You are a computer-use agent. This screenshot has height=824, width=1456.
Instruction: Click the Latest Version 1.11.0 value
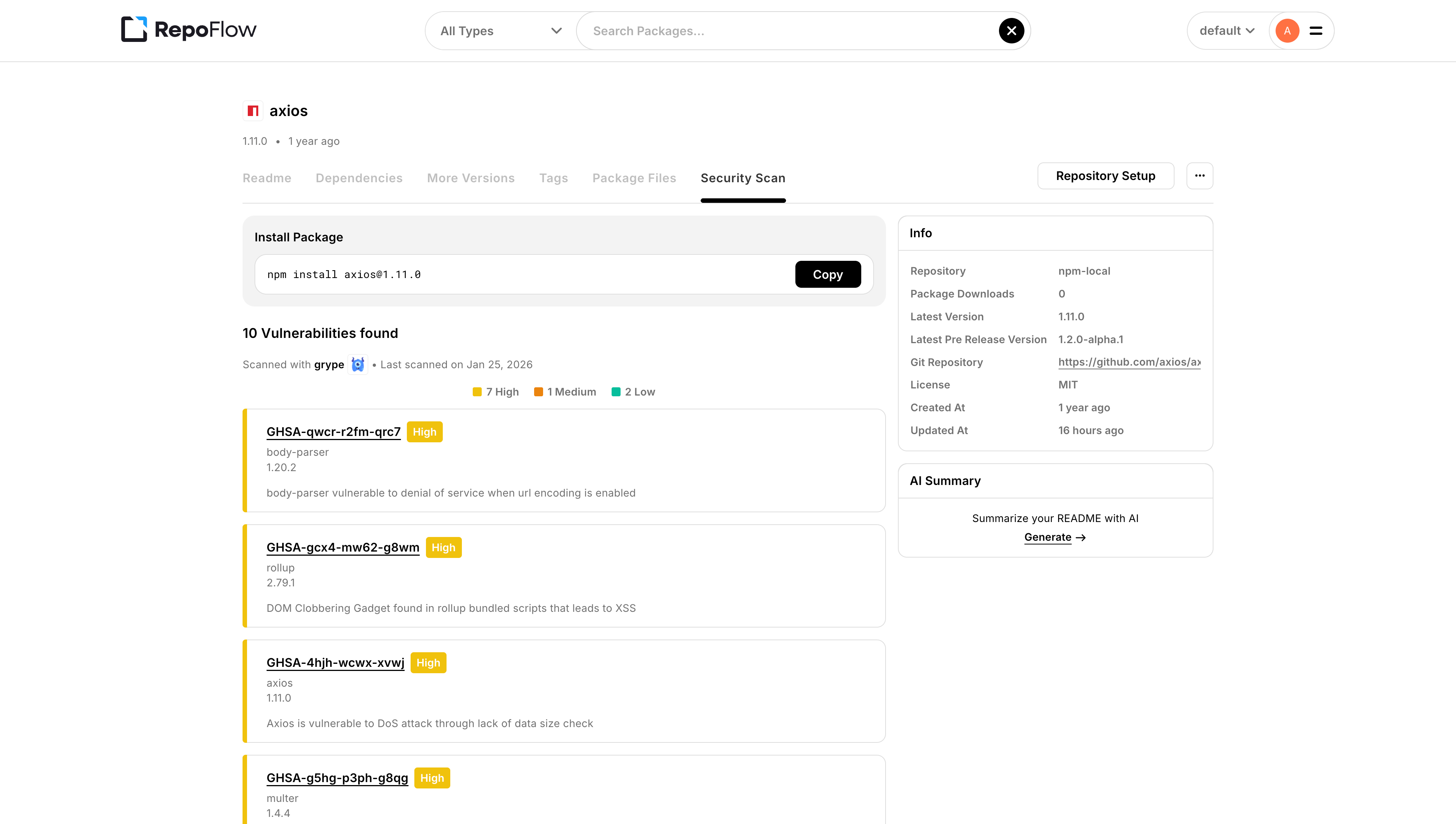coord(1071,317)
